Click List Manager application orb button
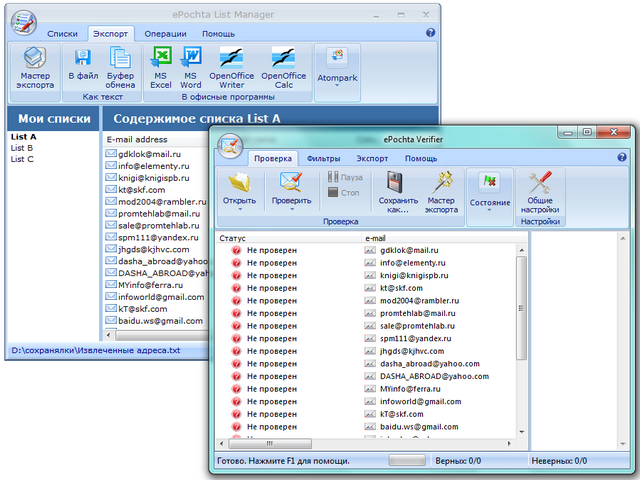Screen dimensions: 640x480 (24, 22)
